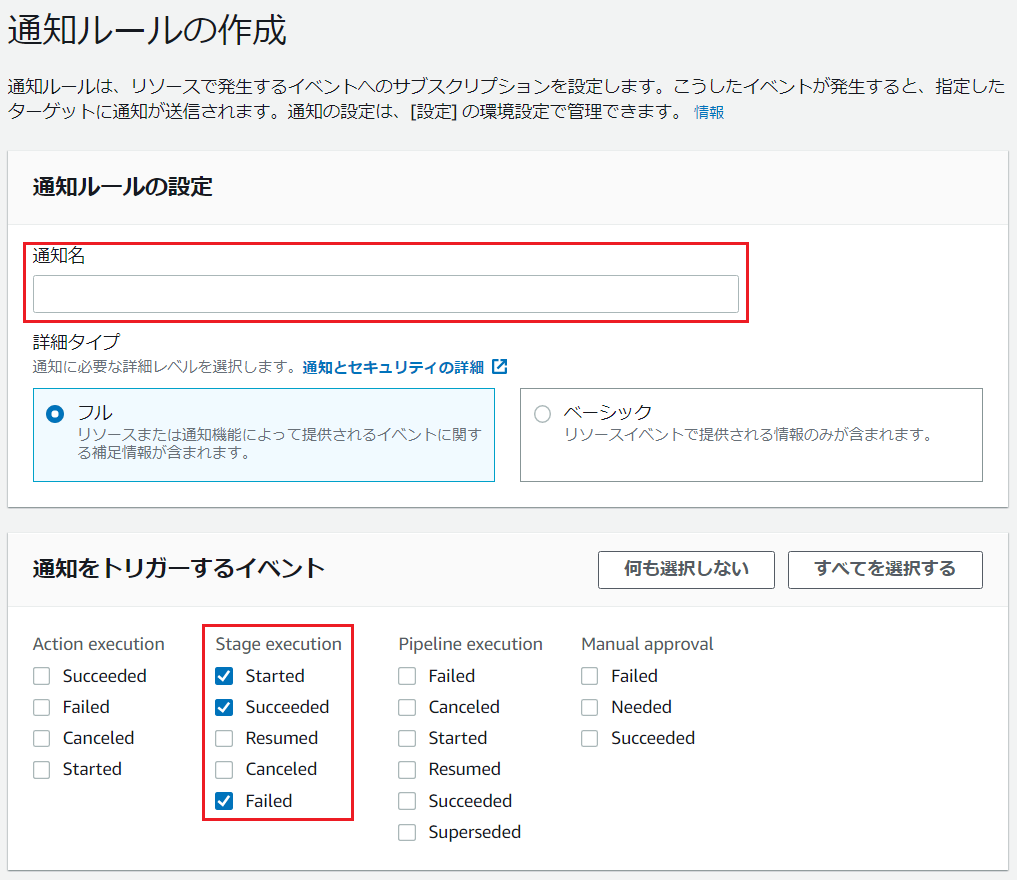Screen dimensions: 1017x880
Task: Enable Pipeline execution Superseded checkbox
Action: point(407,832)
